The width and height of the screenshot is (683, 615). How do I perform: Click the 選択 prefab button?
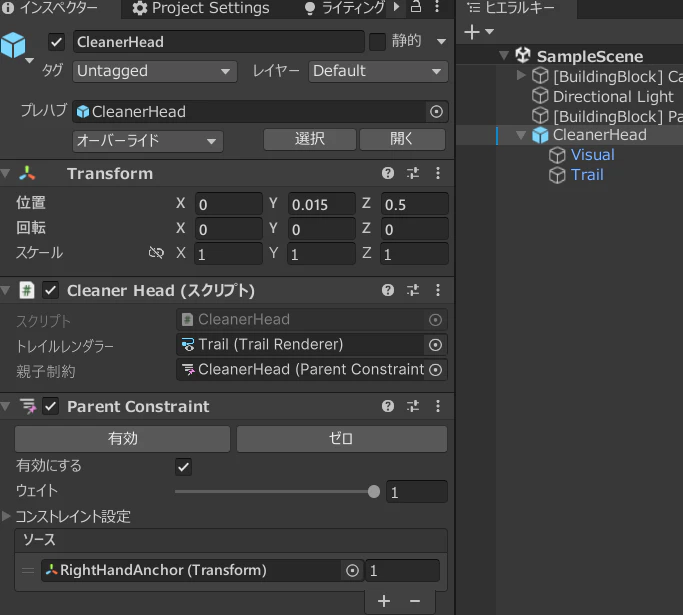pyautogui.click(x=310, y=139)
